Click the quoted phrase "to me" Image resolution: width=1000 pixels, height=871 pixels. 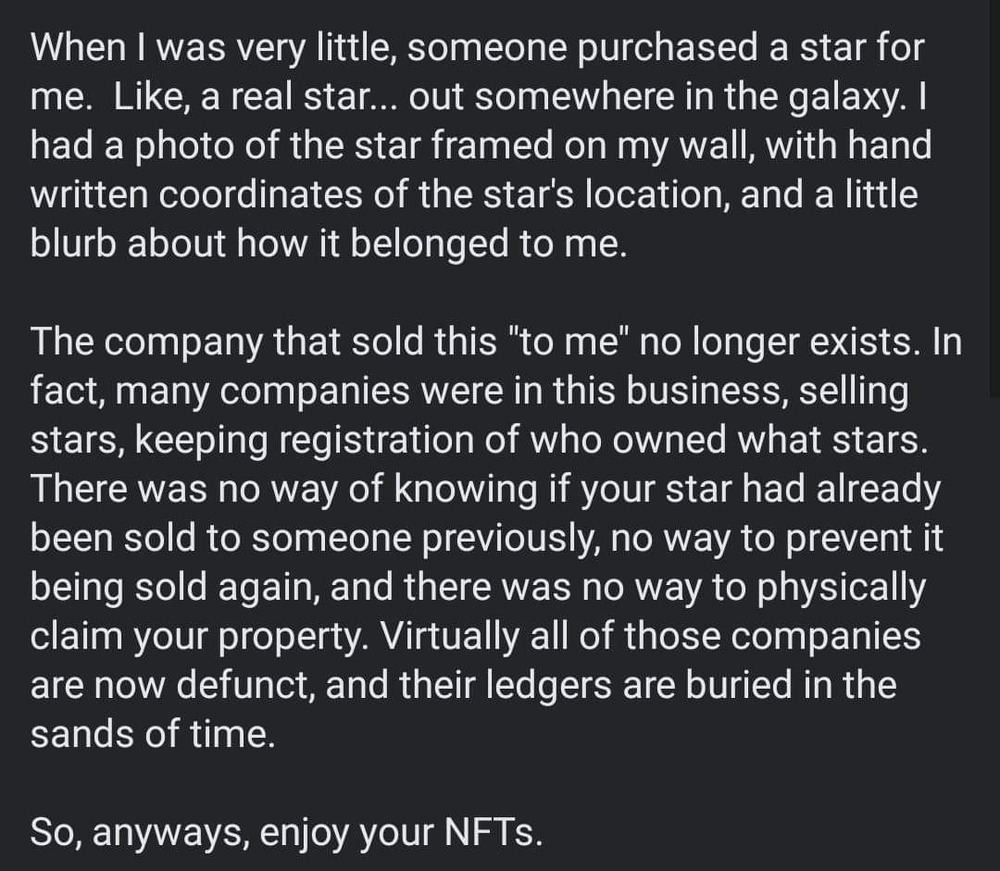click(x=570, y=343)
